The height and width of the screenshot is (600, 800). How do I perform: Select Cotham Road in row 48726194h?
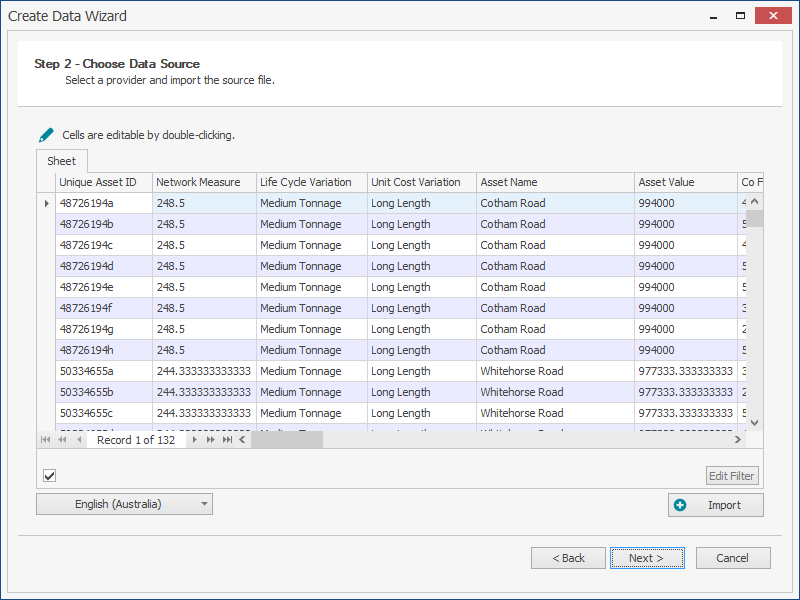[556, 350]
